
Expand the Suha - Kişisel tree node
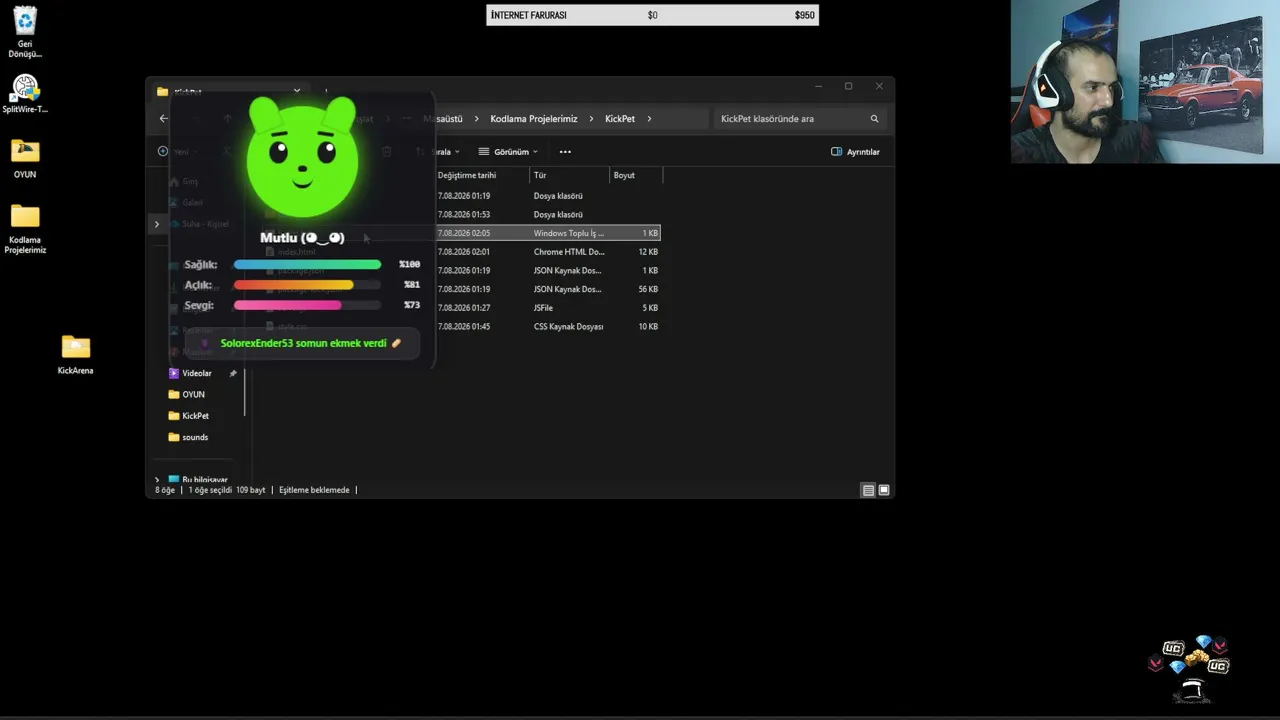[157, 224]
